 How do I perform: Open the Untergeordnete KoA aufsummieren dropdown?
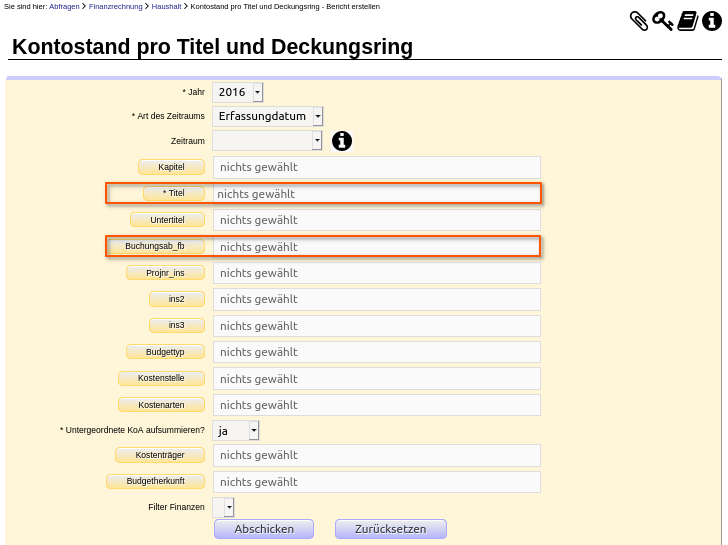click(x=235, y=431)
